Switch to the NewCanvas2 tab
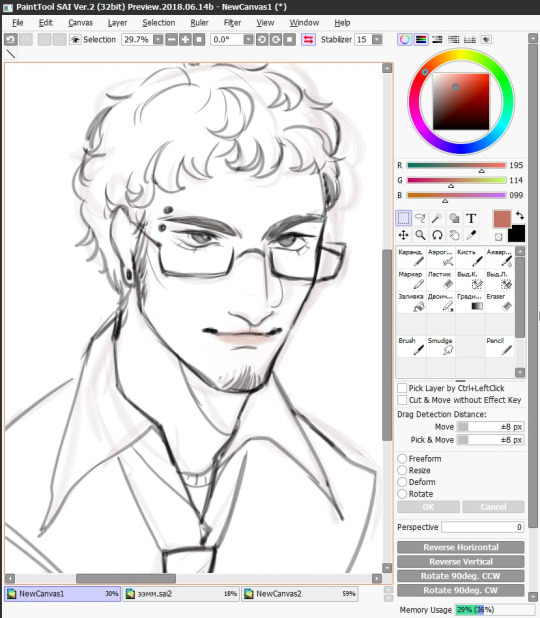This screenshot has height=618, width=540. (x=300, y=594)
